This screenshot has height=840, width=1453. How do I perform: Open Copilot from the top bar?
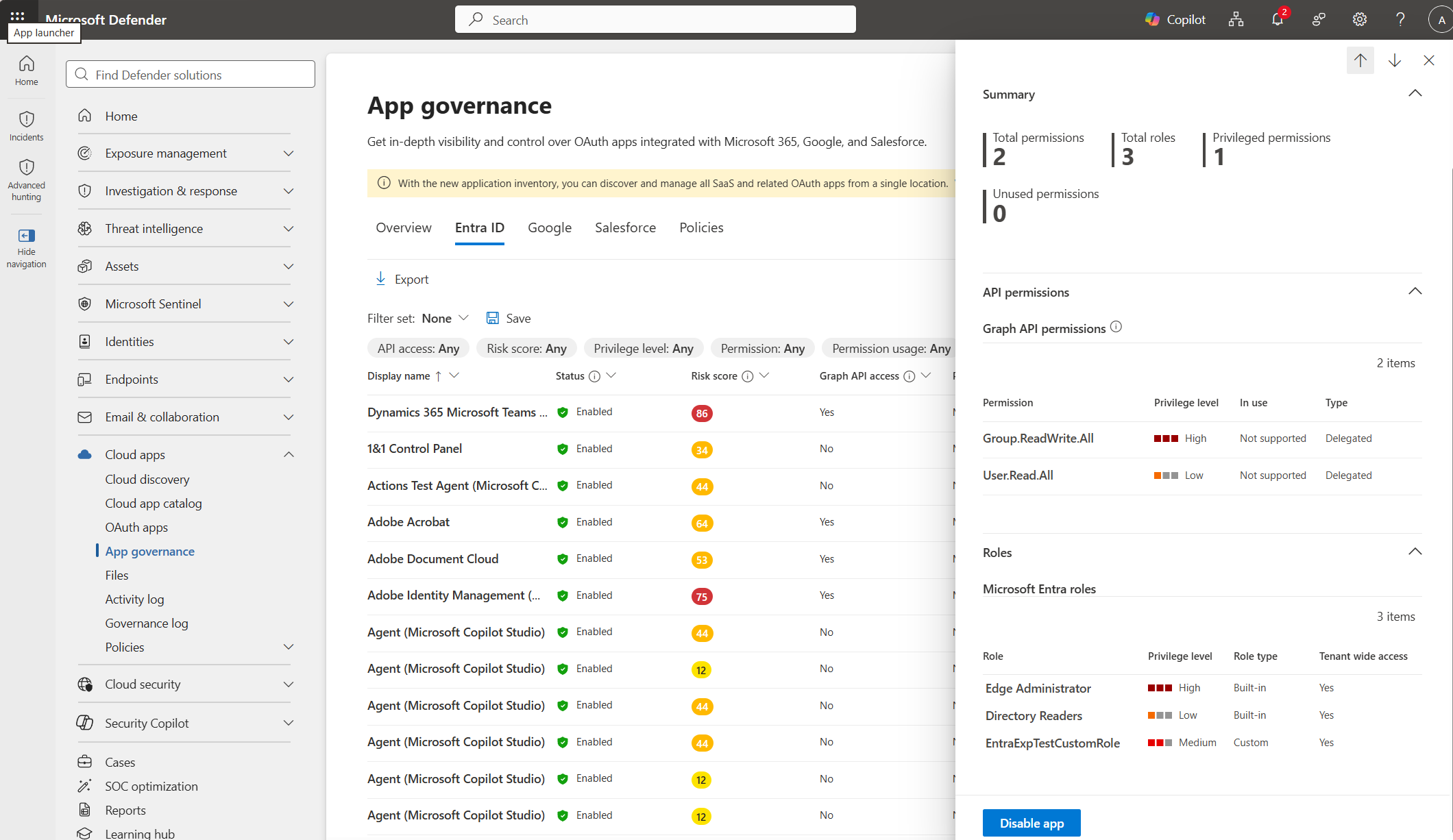[x=1175, y=20]
